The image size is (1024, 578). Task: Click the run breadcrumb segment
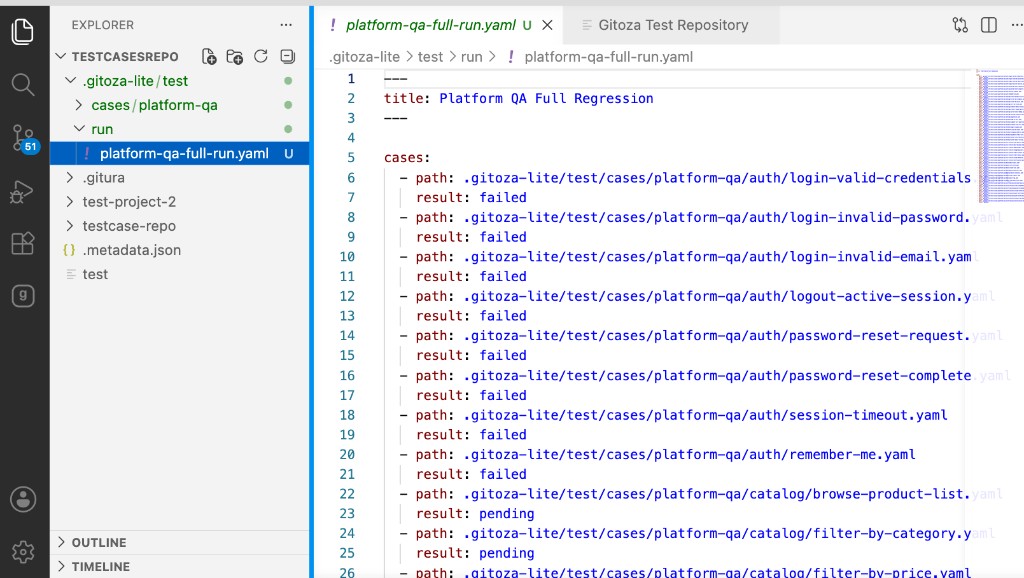point(472,57)
